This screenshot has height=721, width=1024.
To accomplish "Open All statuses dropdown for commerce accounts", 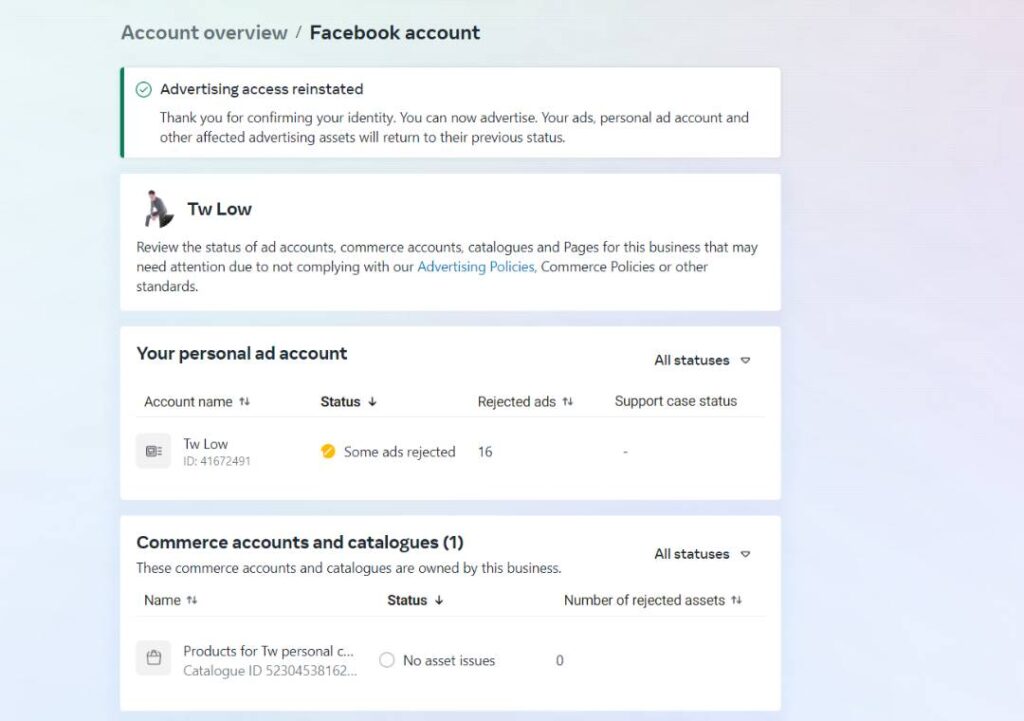I will click(702, 554).
